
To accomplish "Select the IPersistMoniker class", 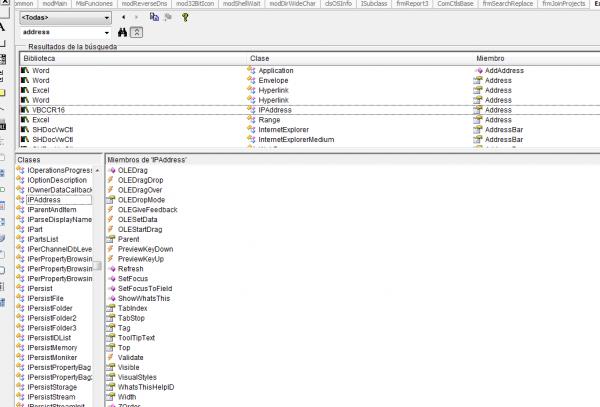I will [52, 358].
